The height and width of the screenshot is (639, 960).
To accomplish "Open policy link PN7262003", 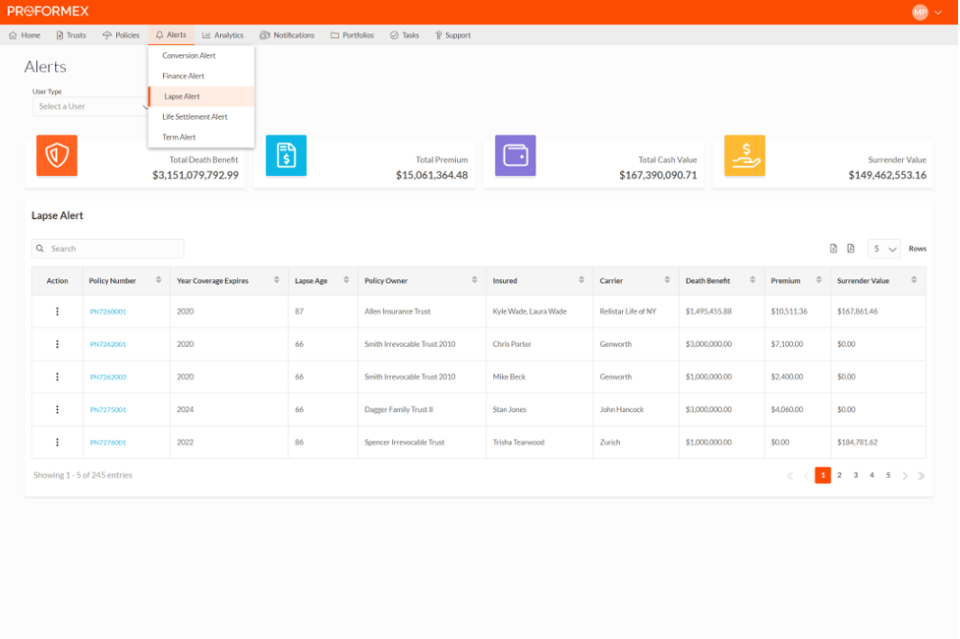I will tap(108, 377).
